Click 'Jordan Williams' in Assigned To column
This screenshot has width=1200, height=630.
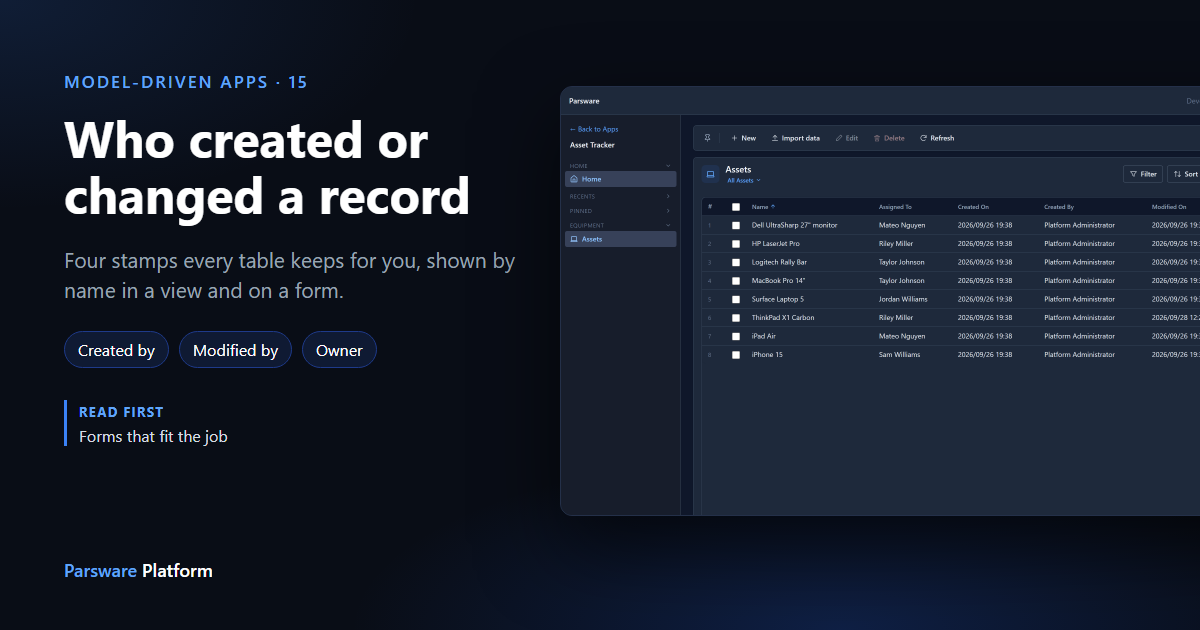903,299
